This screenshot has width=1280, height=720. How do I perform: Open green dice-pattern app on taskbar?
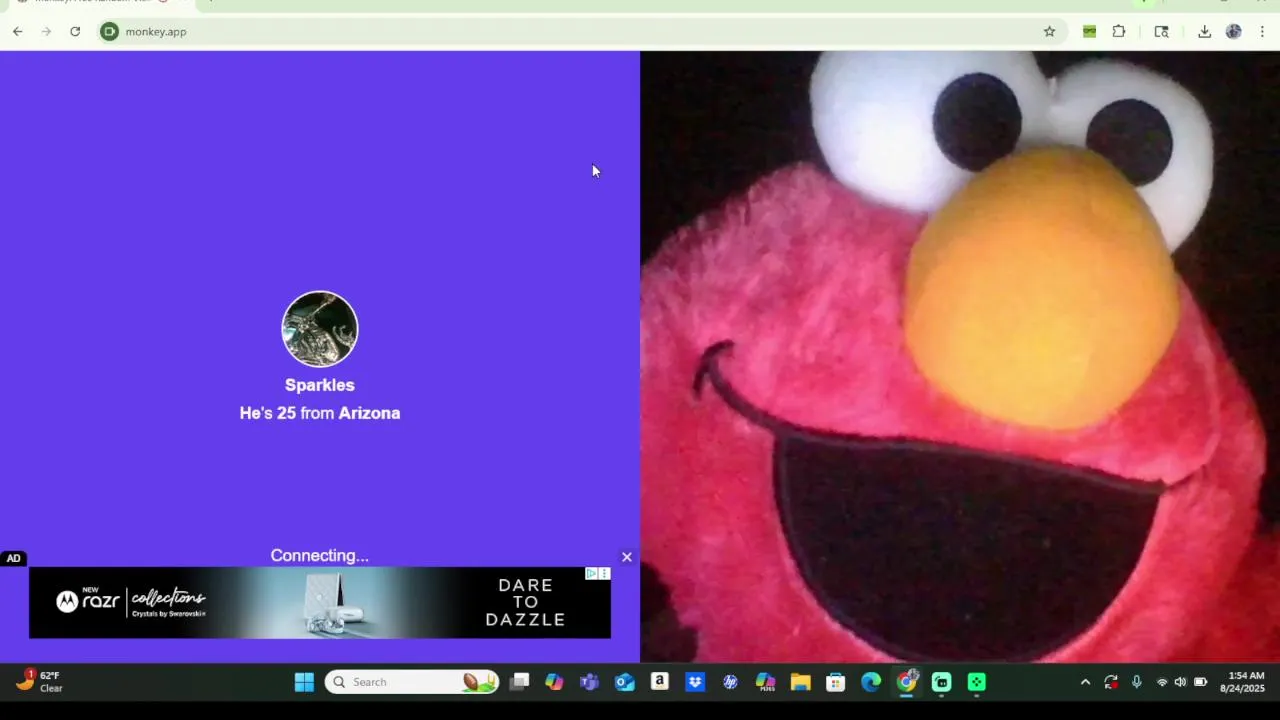pos(977,682)
